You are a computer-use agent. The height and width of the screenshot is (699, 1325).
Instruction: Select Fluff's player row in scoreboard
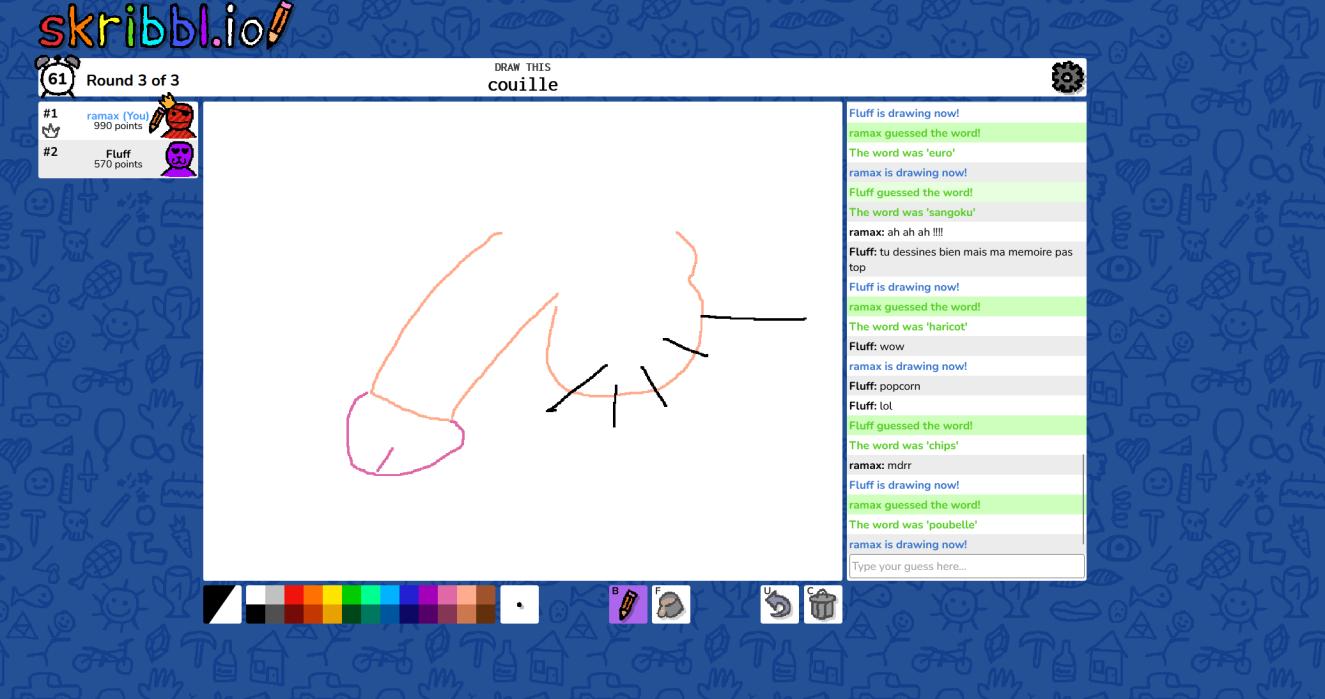pos(100,159)
